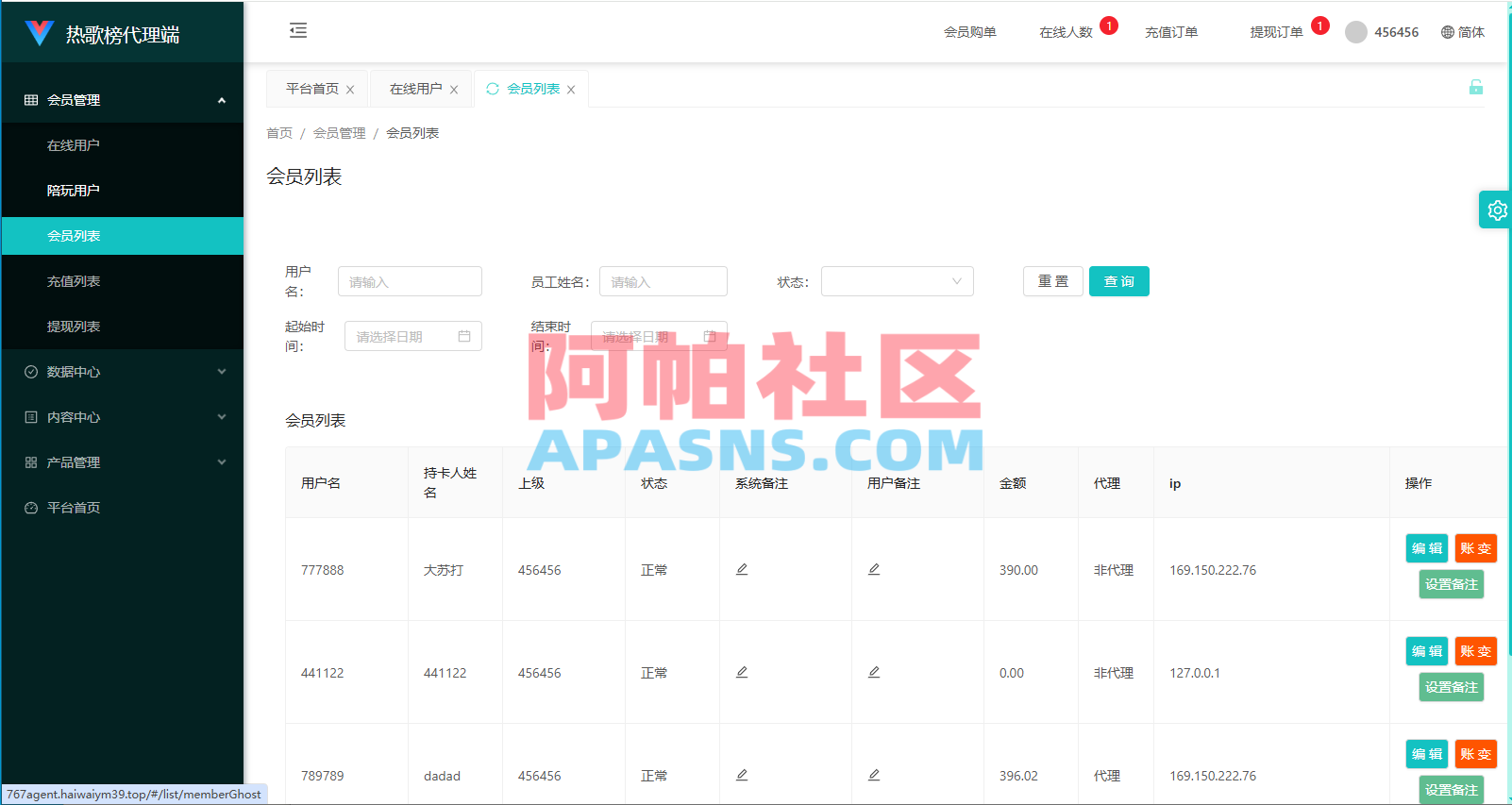
Task: Click the logo in the sidebar header
Action: point(40,33)
